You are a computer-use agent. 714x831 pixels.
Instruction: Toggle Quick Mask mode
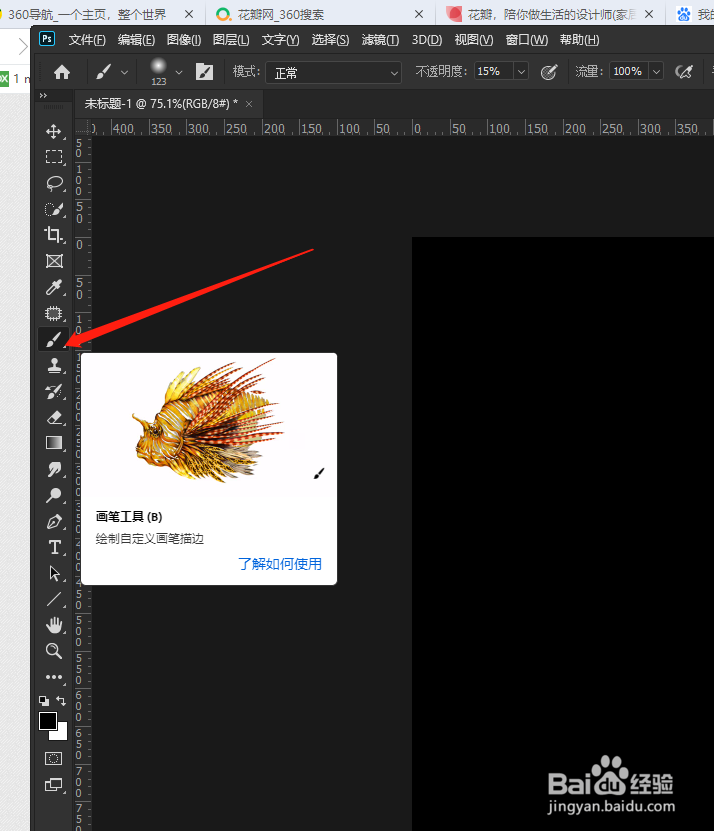point(54,758)
